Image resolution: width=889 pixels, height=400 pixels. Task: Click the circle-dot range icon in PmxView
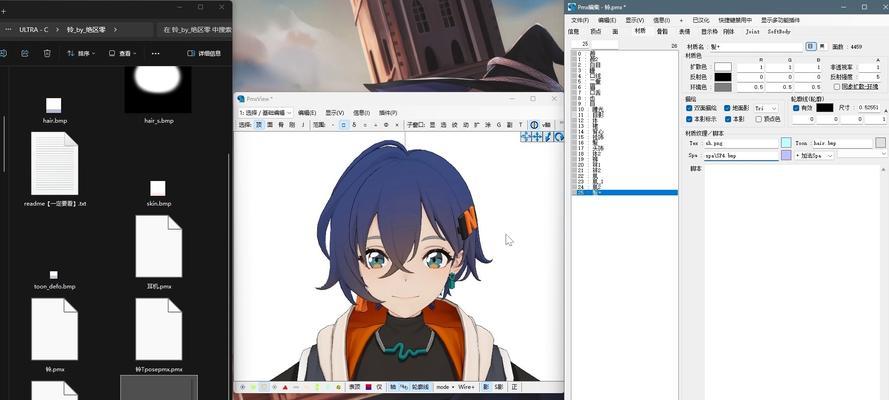click(x=386, y=125)
